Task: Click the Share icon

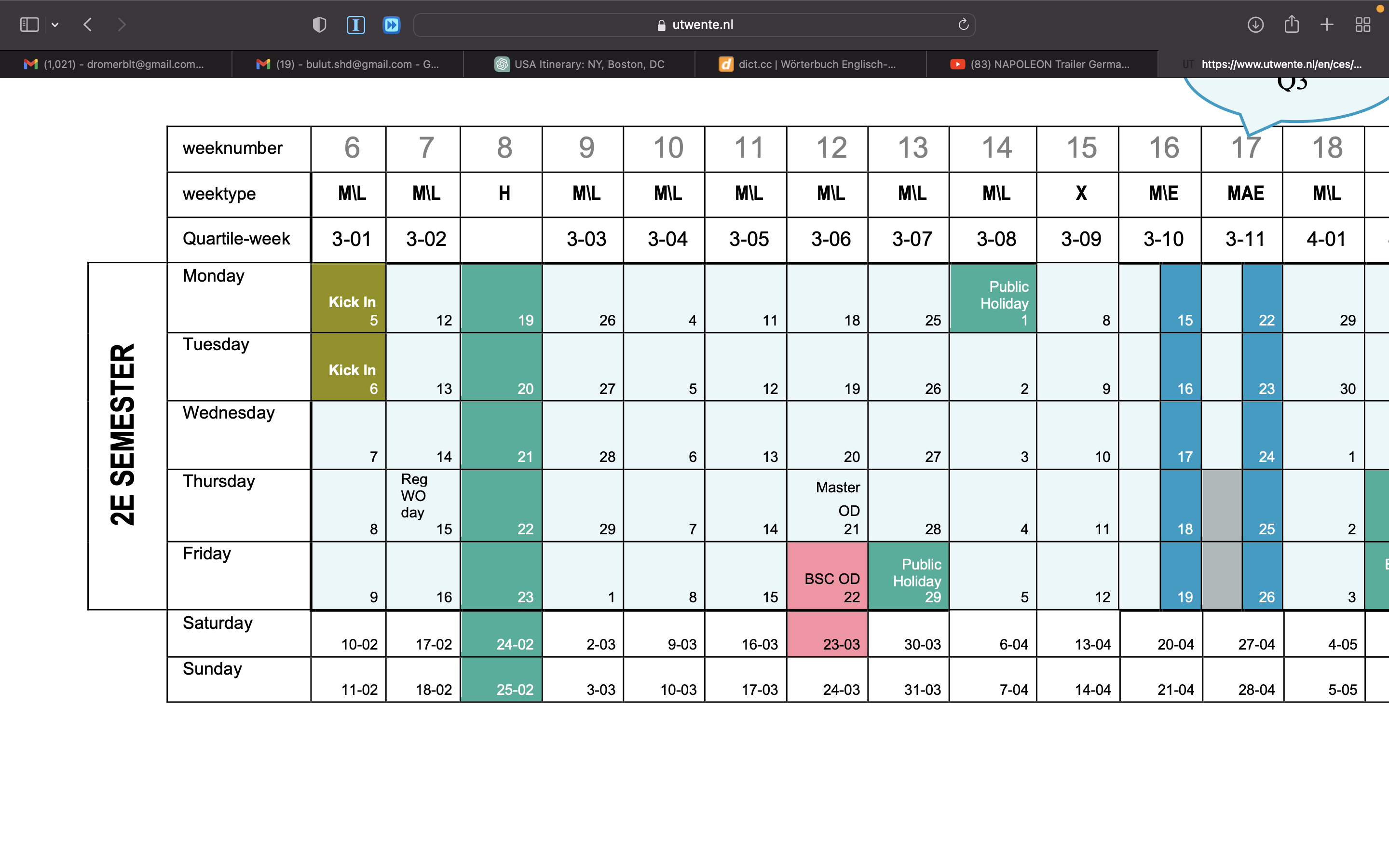Action: click(1292, 25)
